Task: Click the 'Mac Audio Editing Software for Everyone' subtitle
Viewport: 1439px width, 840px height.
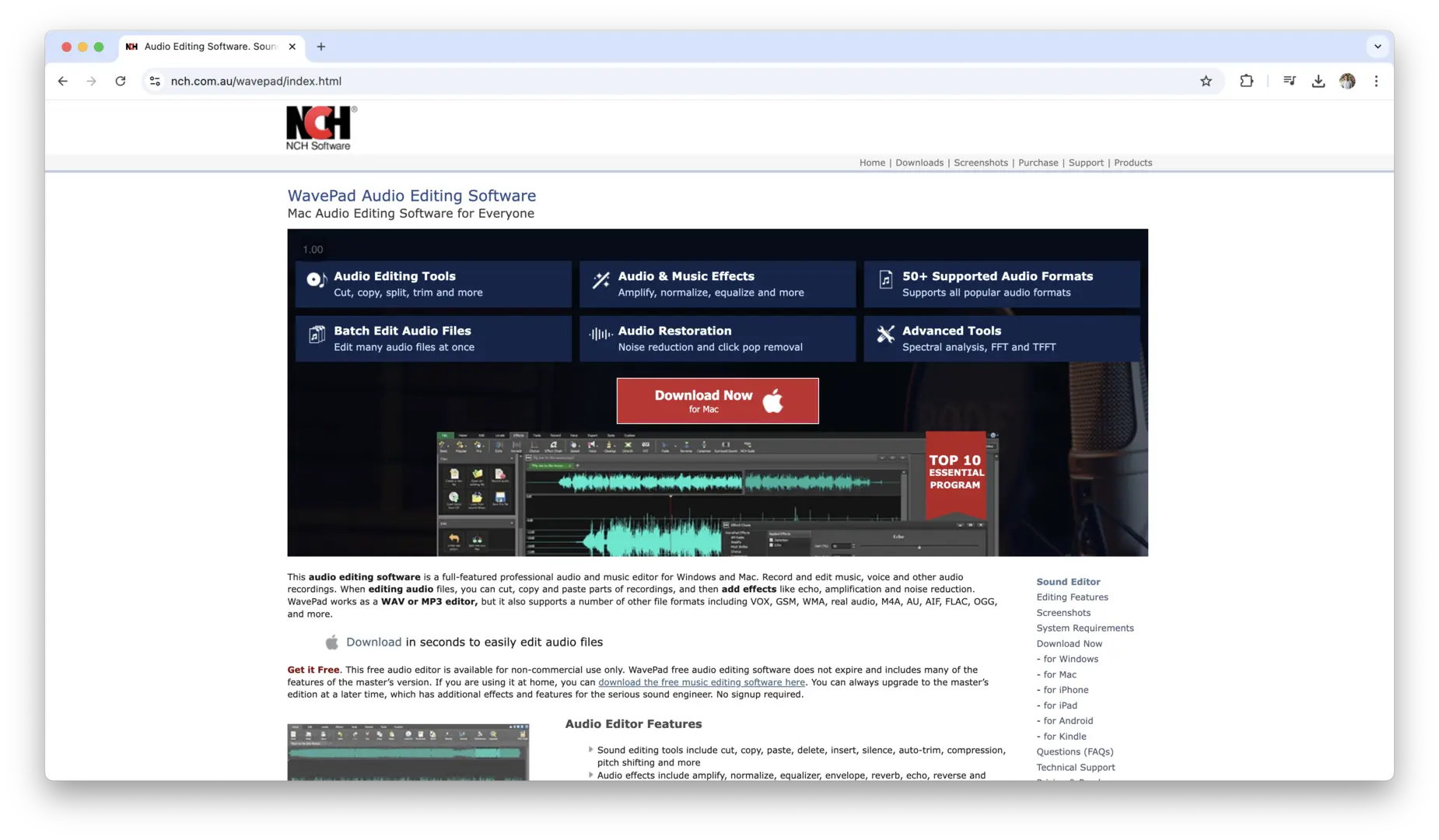Action: coord(411,214)
